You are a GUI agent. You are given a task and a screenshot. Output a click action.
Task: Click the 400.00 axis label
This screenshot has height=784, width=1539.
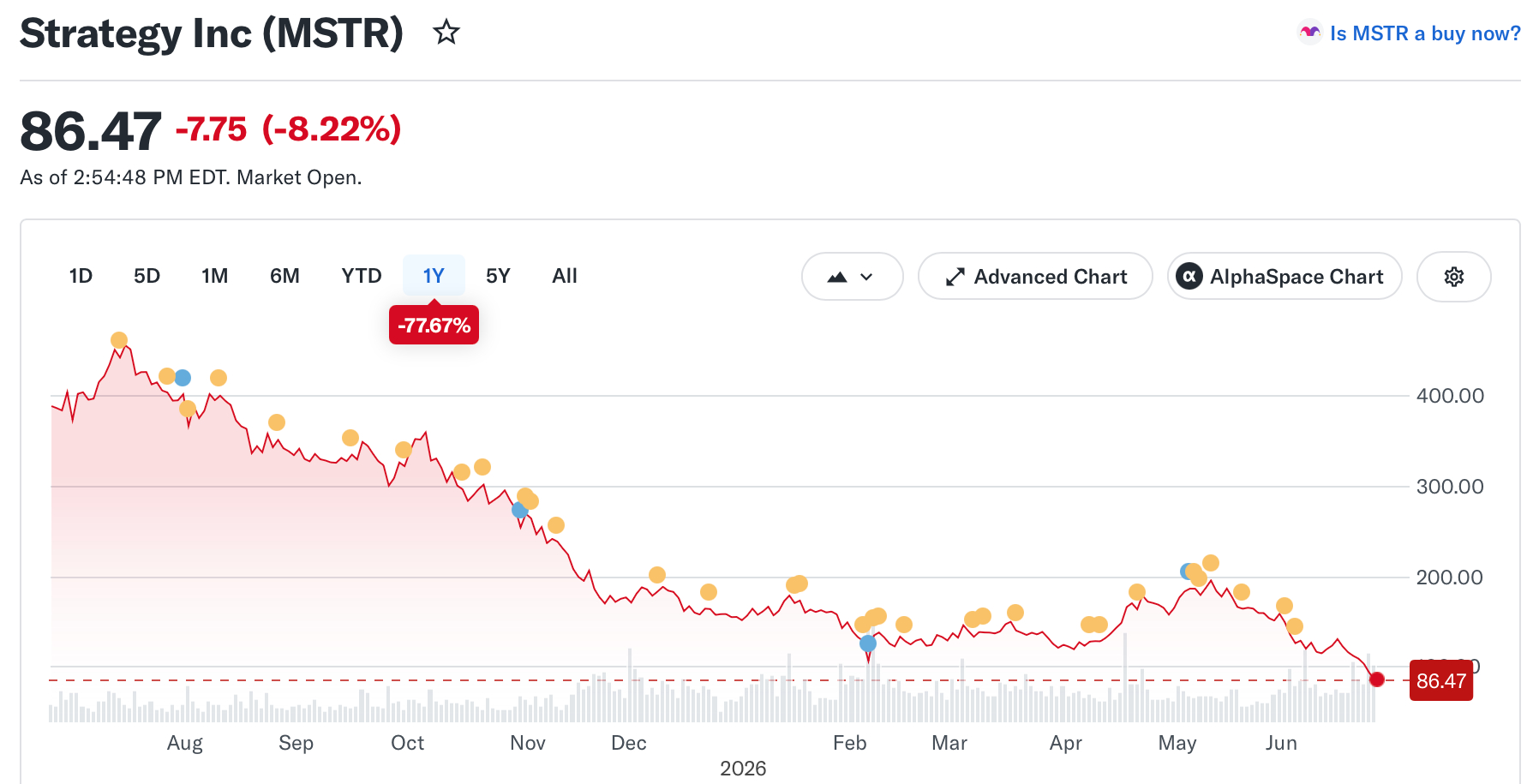pos(1450,396)
